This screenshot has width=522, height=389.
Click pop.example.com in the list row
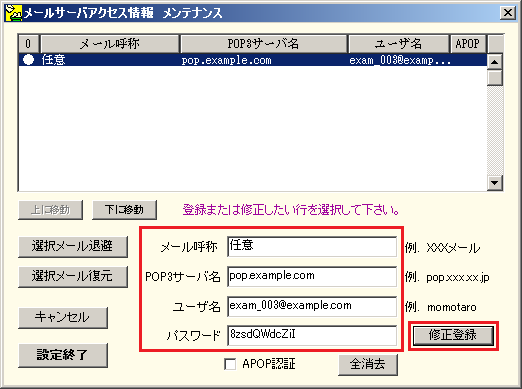(x=226, y=60)
